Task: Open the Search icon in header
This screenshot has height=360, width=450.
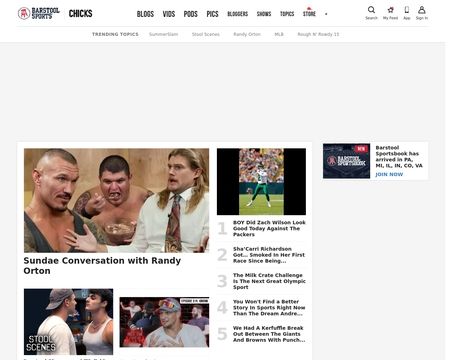Action: [371, 10]
